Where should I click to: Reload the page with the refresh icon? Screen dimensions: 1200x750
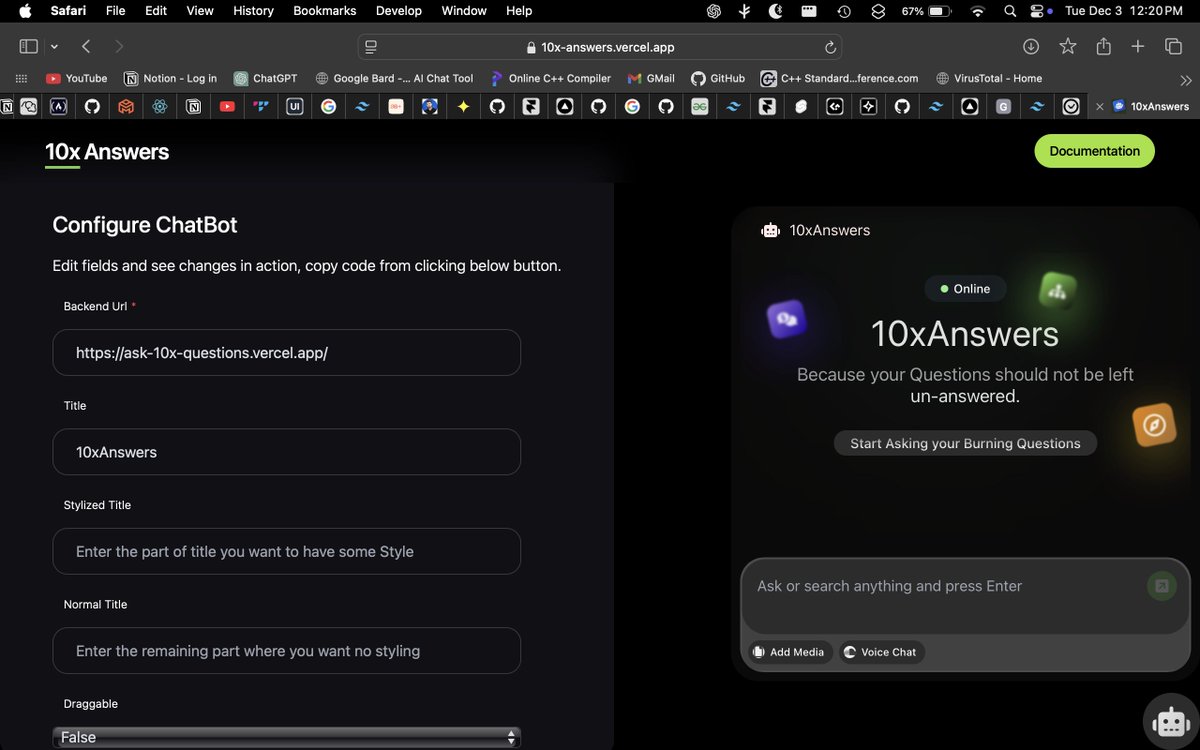(830, 47)
